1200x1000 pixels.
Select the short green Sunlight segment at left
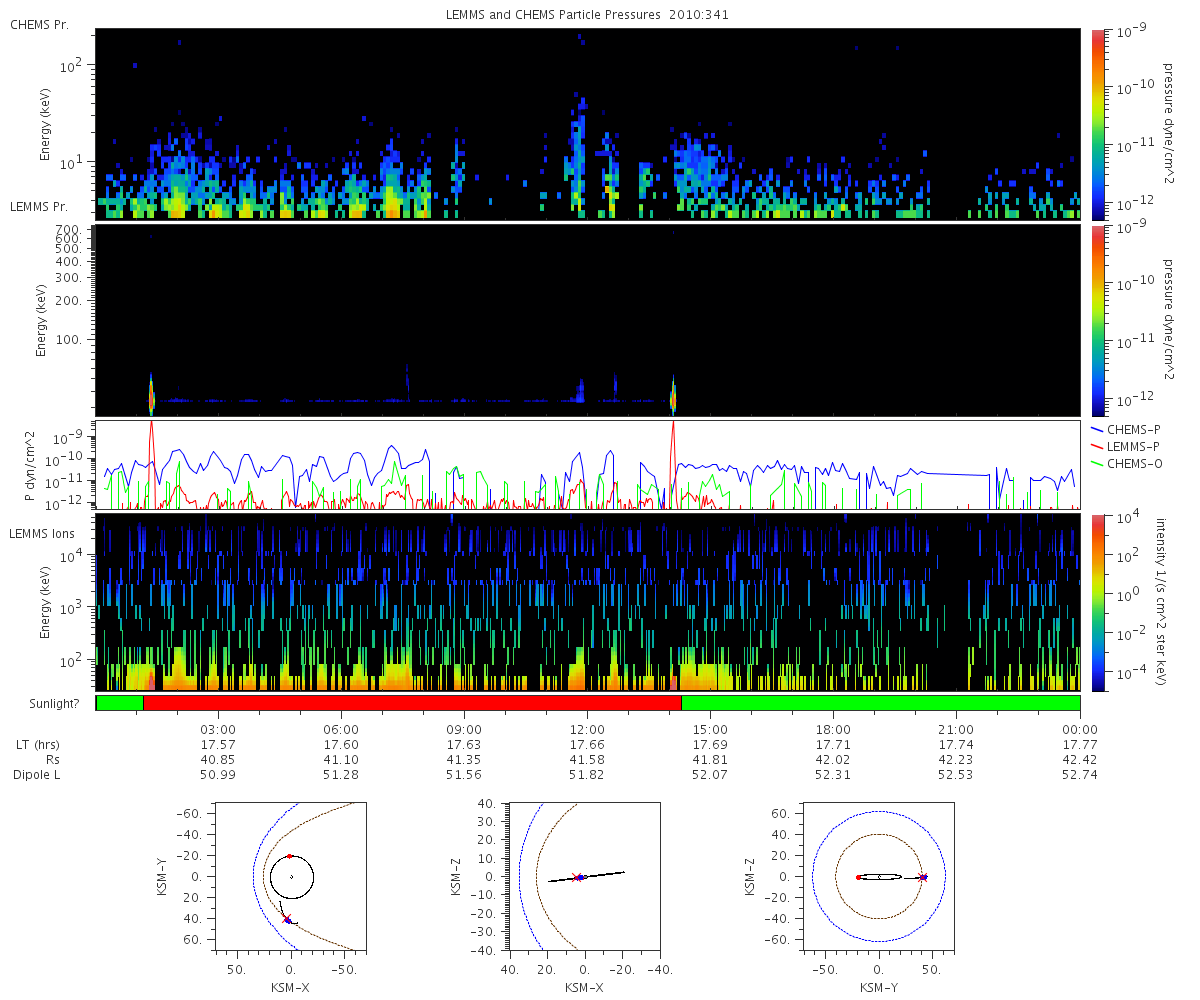pos(120,703)
